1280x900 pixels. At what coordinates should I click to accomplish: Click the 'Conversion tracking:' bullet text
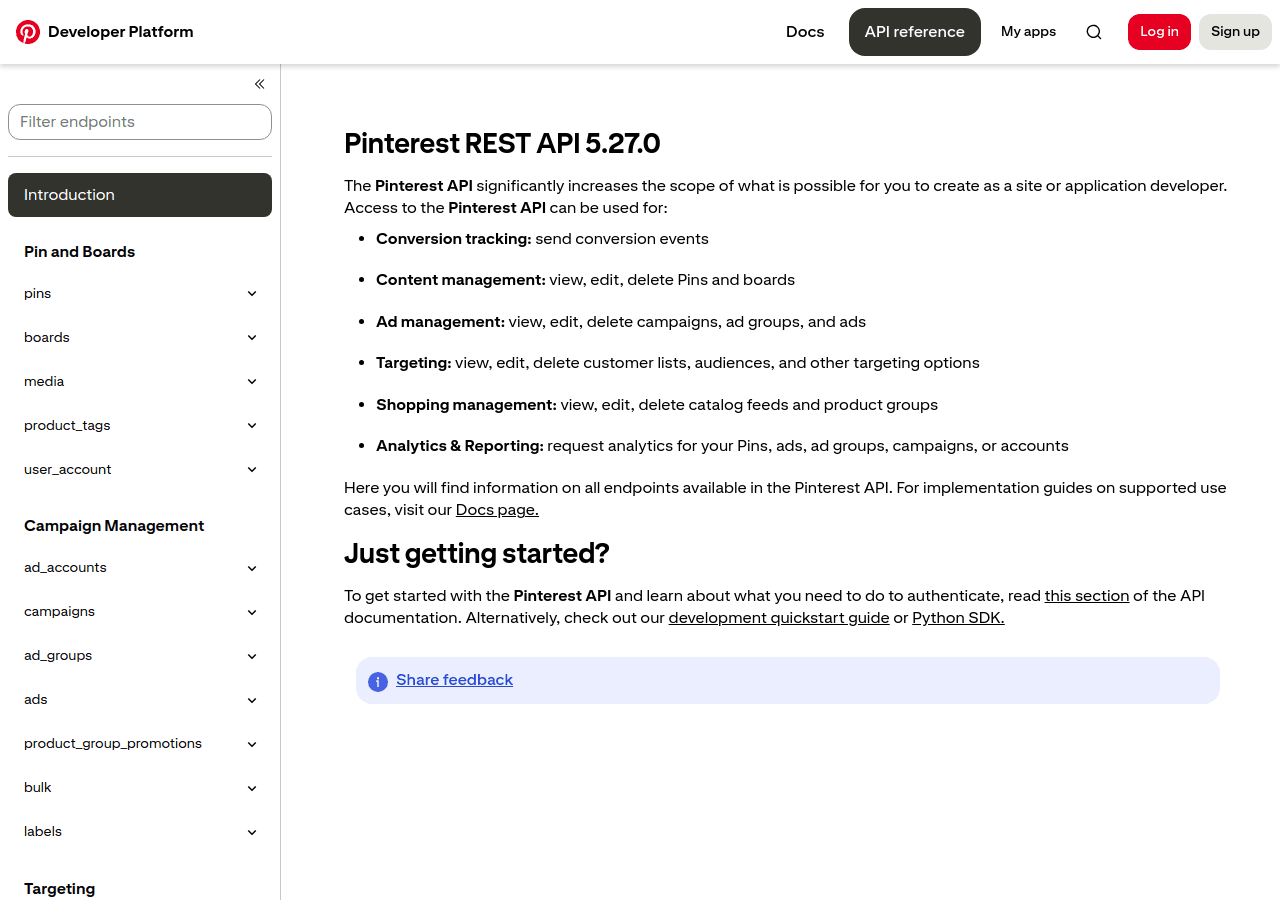[454, 239]
